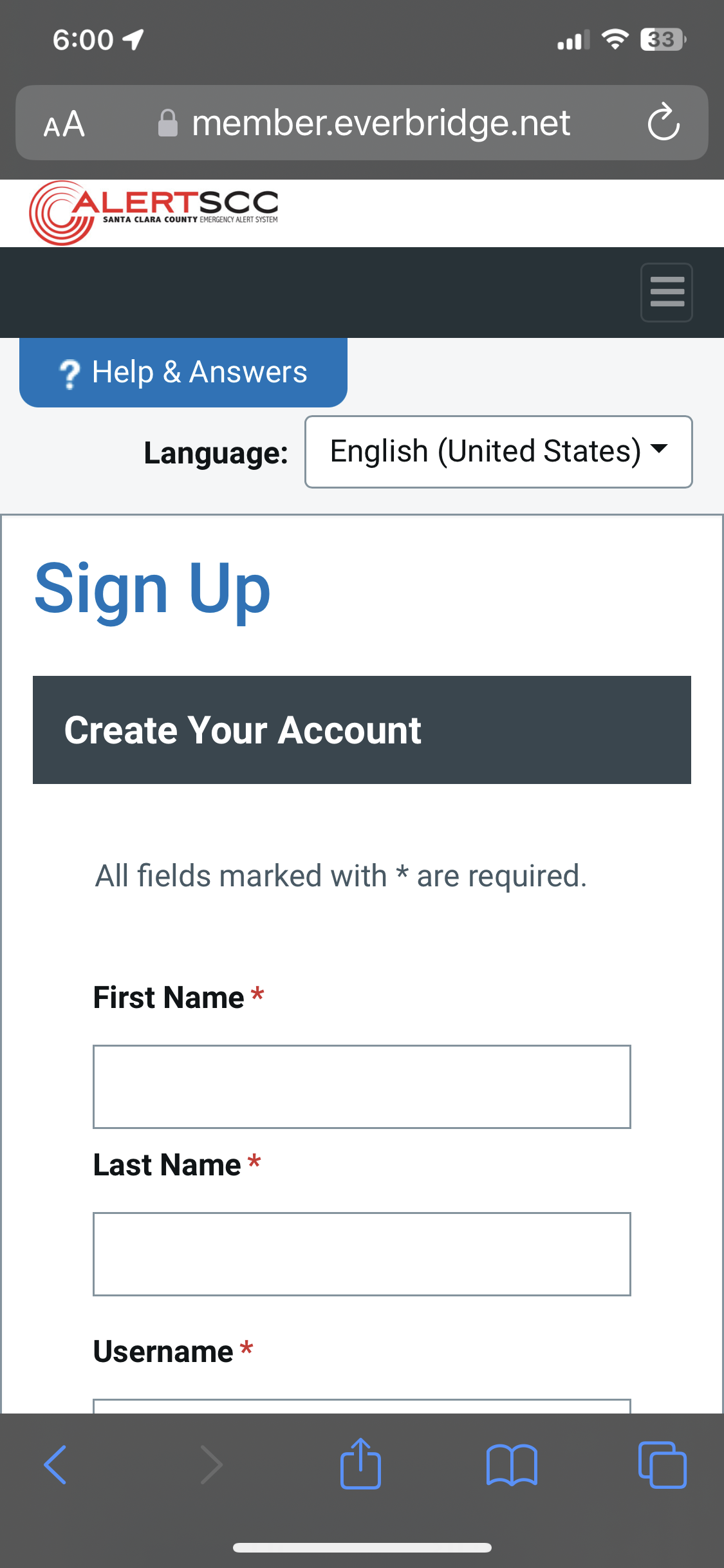Open the Bookmarks icon

pos(512,1464)
